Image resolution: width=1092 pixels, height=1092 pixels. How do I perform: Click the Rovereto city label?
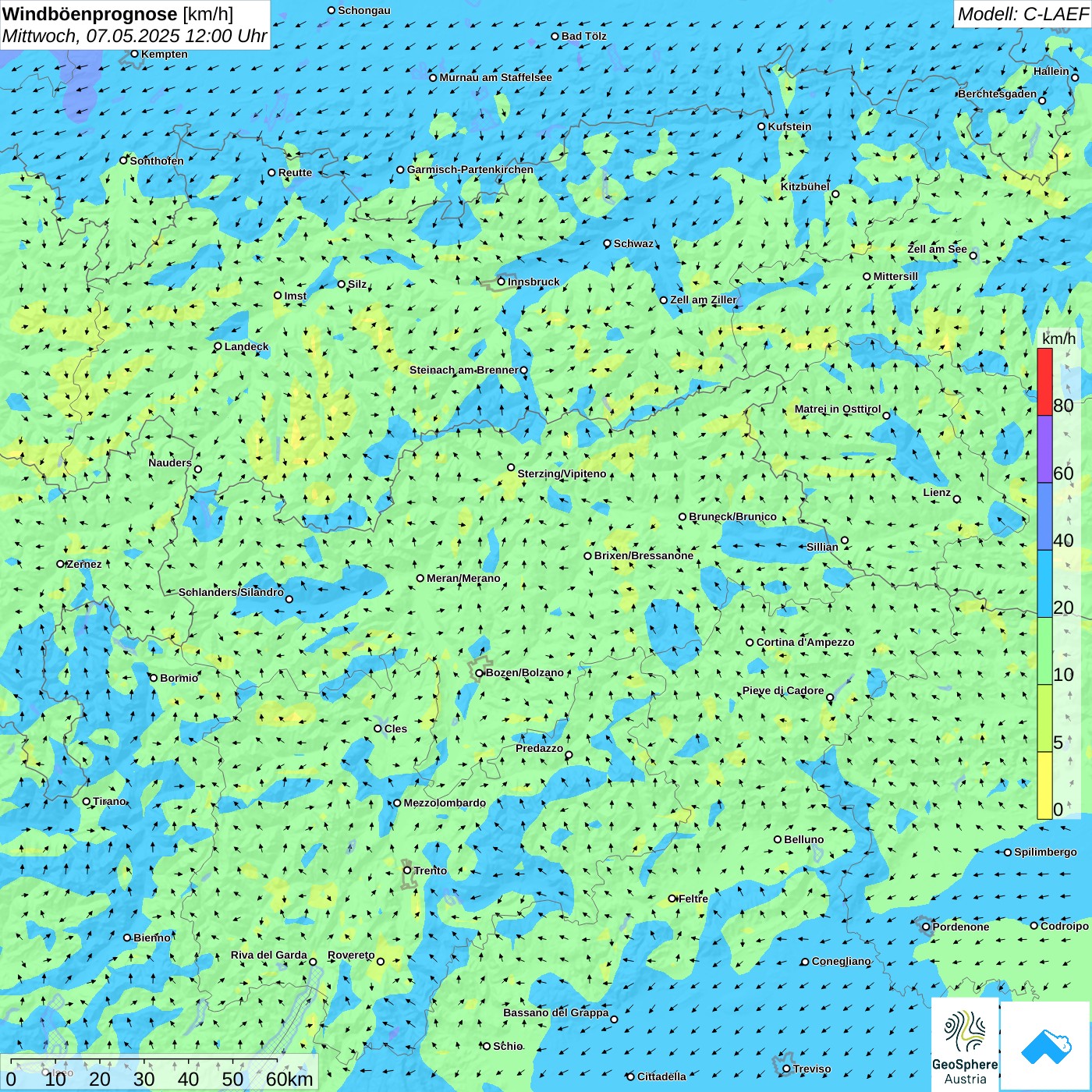click(351, 955)
